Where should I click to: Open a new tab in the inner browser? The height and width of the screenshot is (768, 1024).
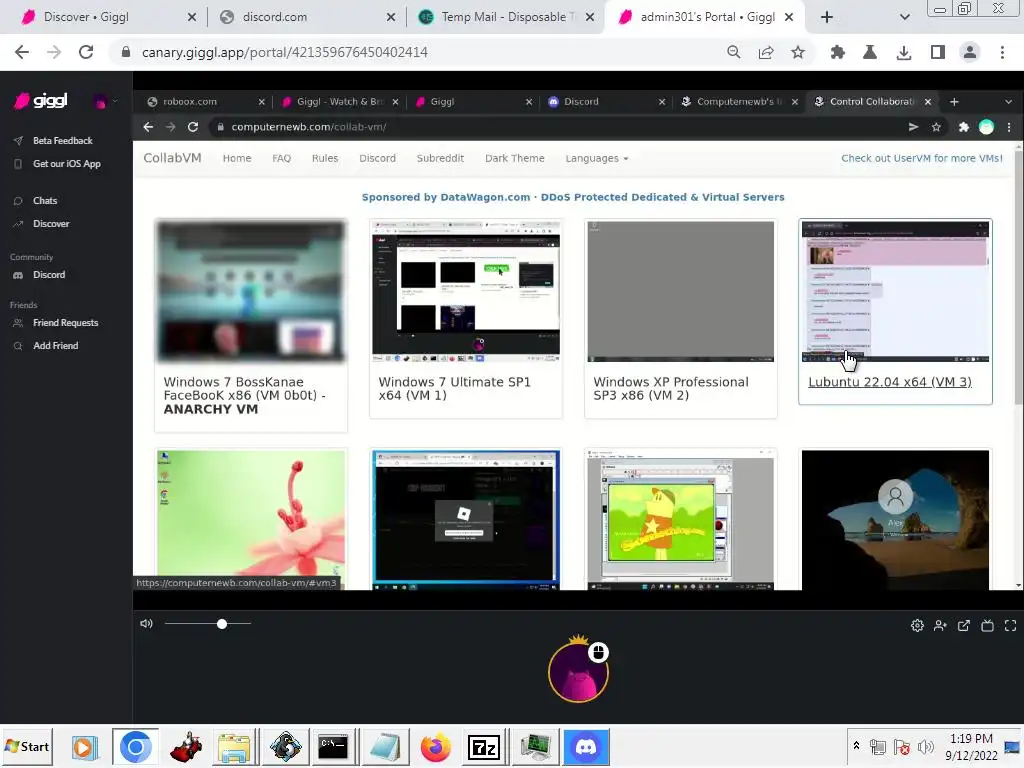pyautogui.click(x=954, y=102)
